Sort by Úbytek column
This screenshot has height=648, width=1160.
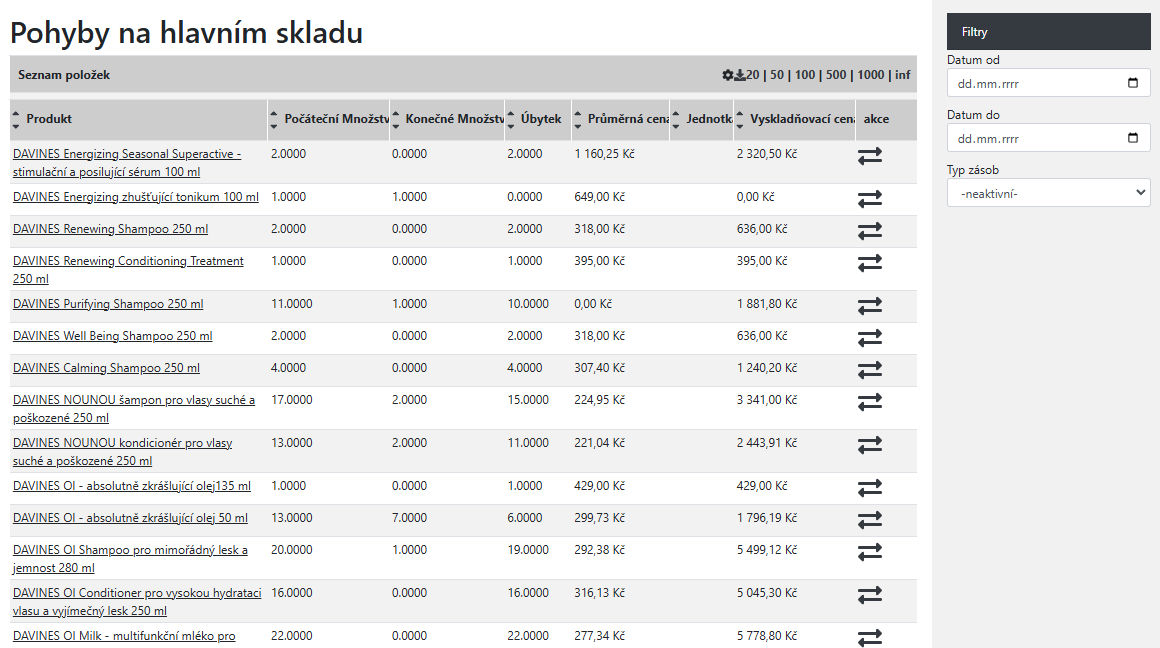[x=512, y=120]
